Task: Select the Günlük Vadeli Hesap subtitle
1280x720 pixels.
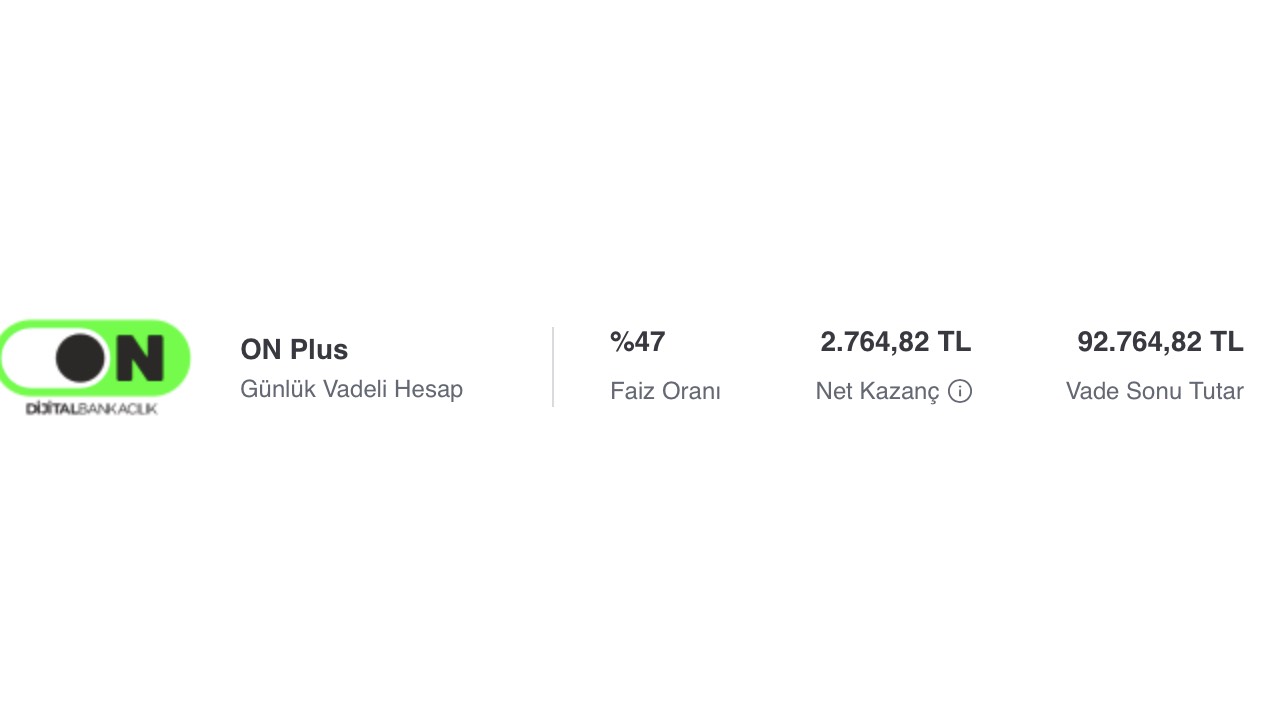Action: pyautogui.click(x=351, y=389)
